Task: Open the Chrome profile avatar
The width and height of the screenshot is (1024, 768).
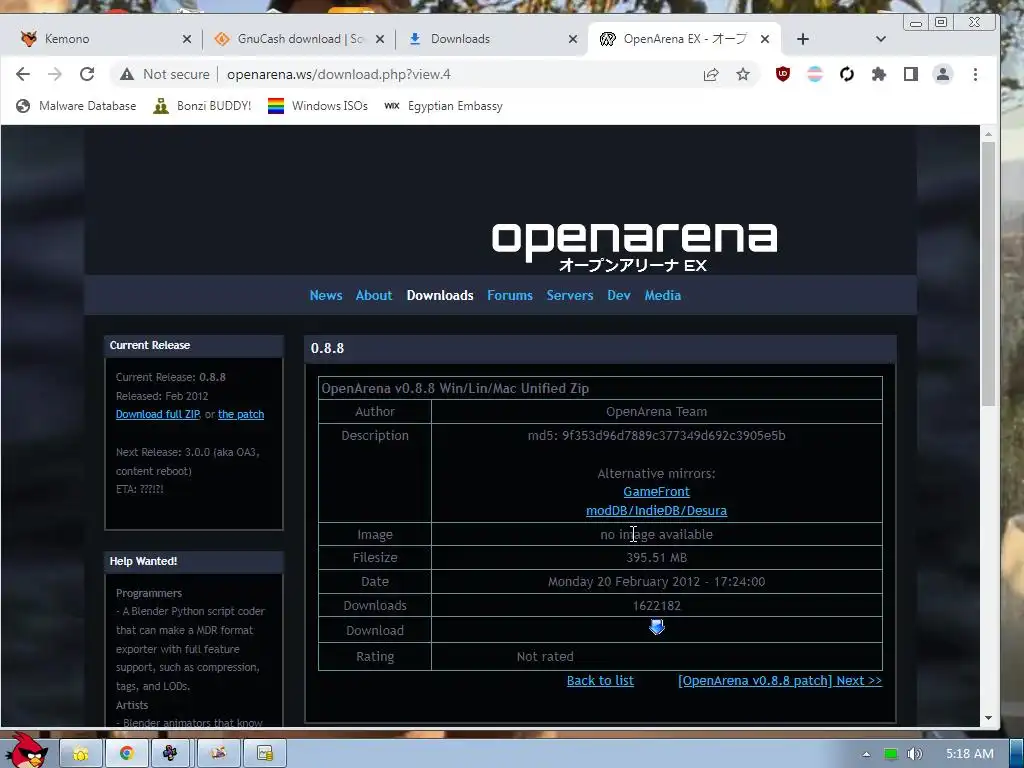Action: (x=942, y=74)
